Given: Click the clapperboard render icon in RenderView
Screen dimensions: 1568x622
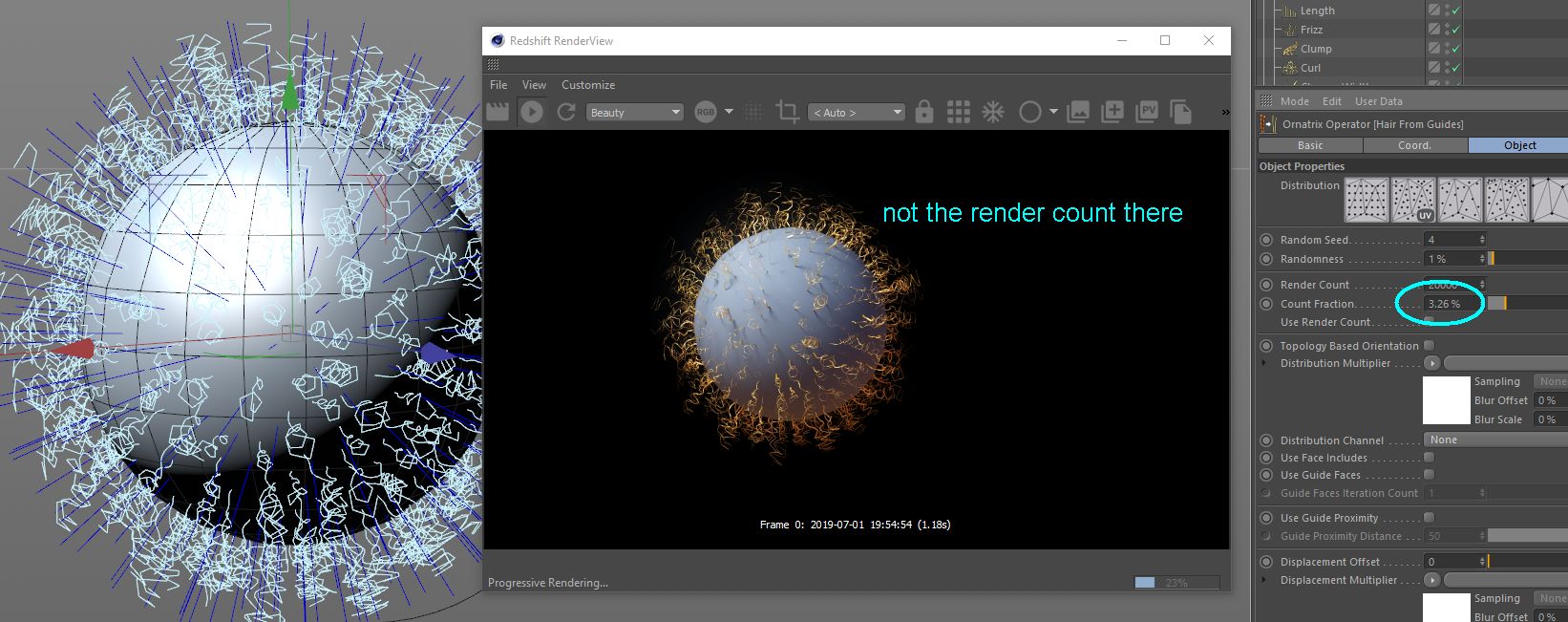Looking at the screenshot, I should [x=498, y=112].
